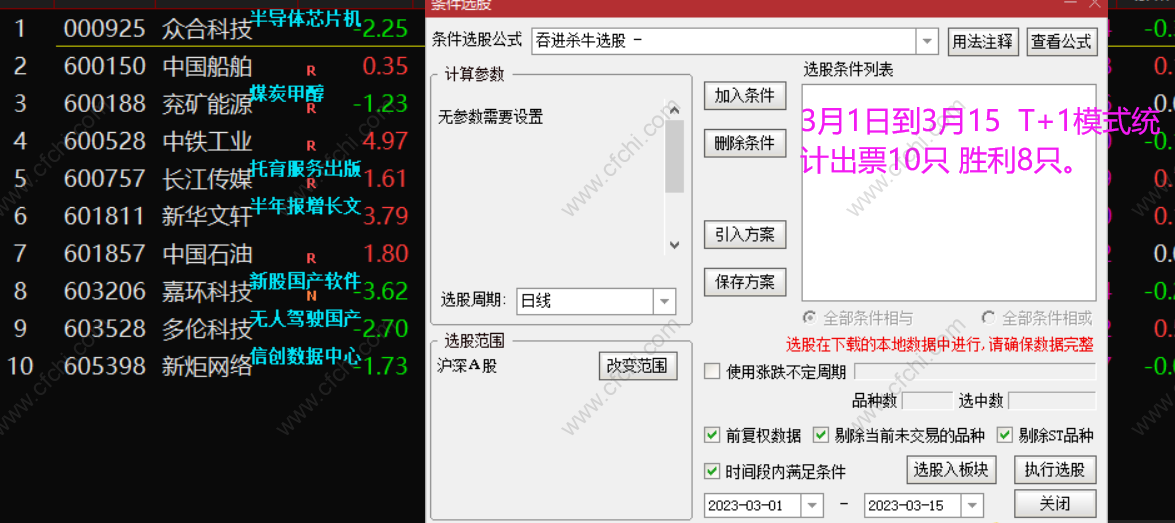Click the 引入方案 button
The height and width of the screenshot is (523, 1175).
pos(744,235)
